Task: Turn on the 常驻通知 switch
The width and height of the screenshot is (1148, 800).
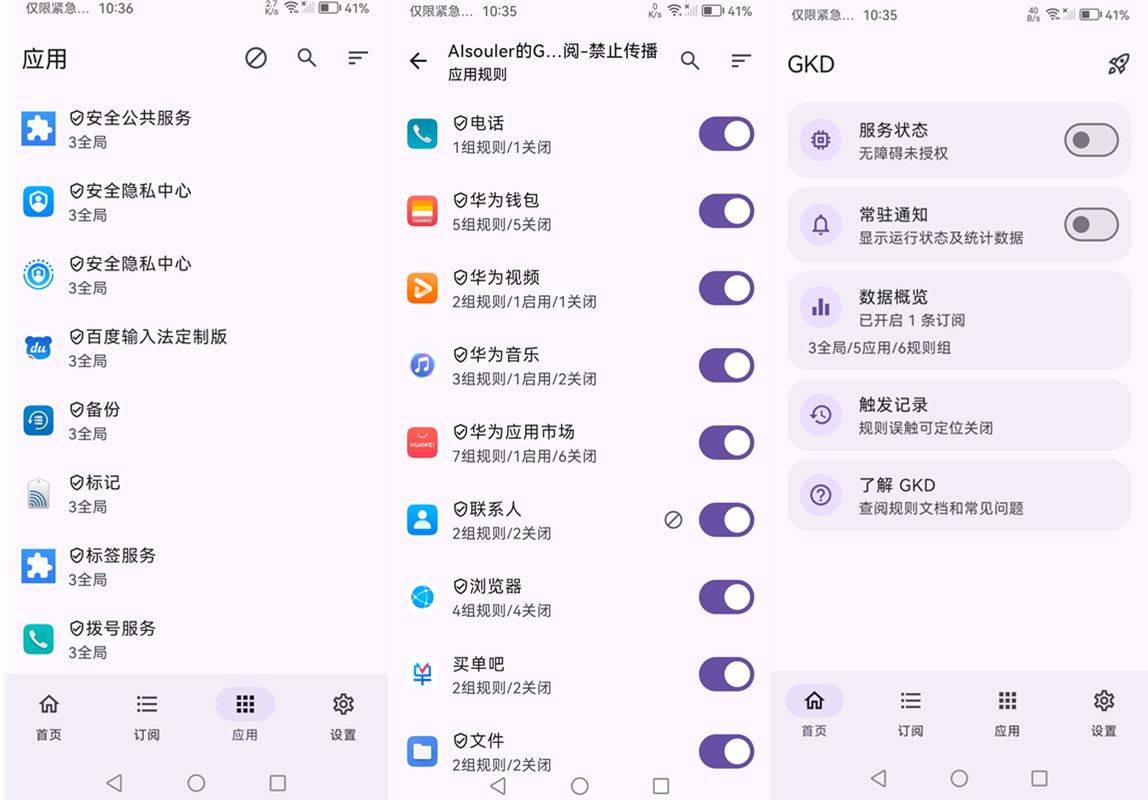Action: [x=1090, y=225]
